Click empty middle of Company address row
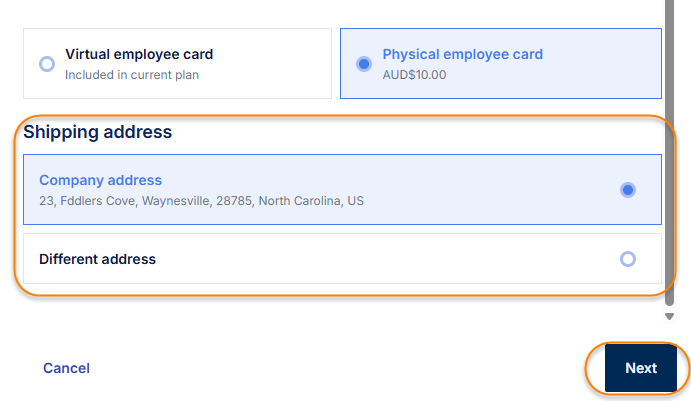 point(480,188)
